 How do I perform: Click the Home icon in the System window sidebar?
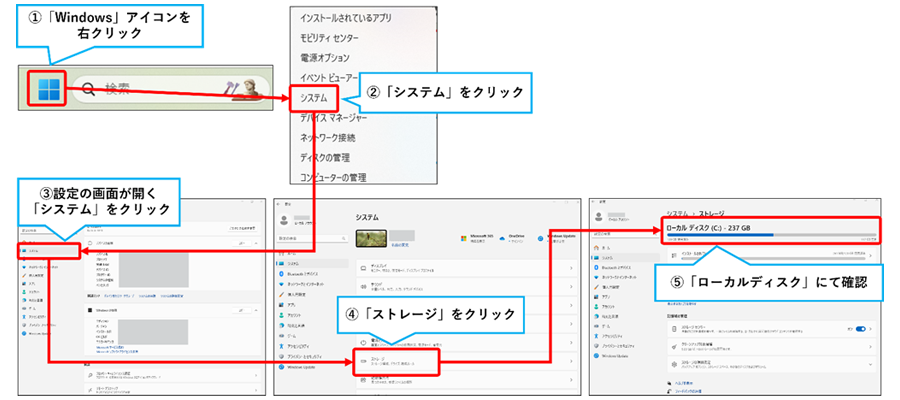(281, 253)
